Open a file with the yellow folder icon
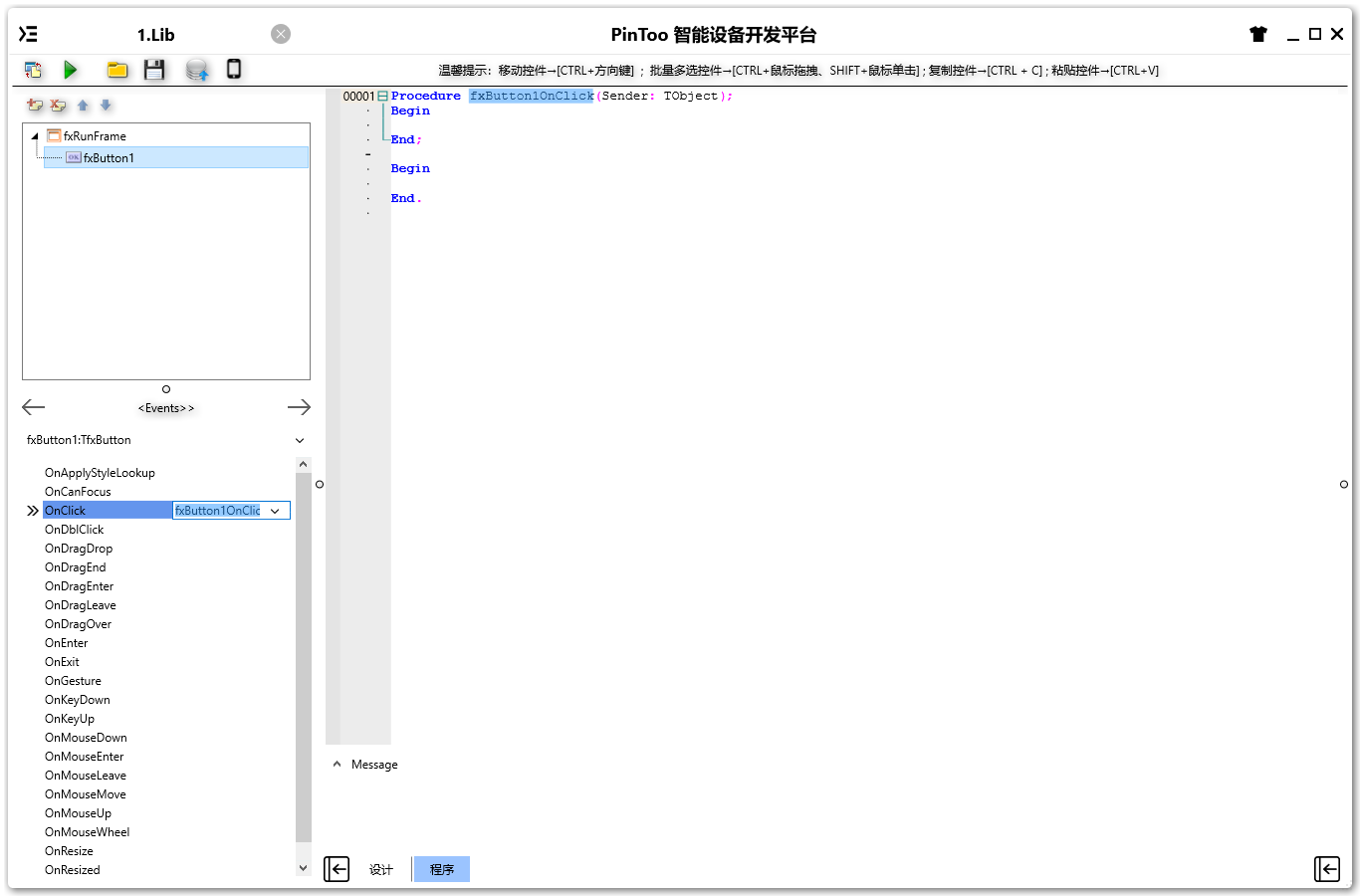This screenshot has width=1360, height=896. pos(117,70)
